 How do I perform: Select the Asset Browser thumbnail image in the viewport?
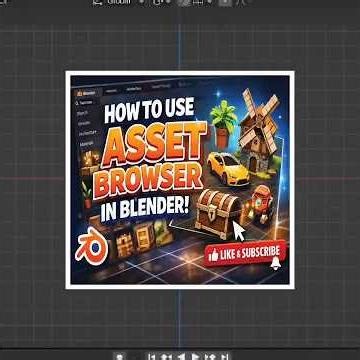tap(180, 180)
